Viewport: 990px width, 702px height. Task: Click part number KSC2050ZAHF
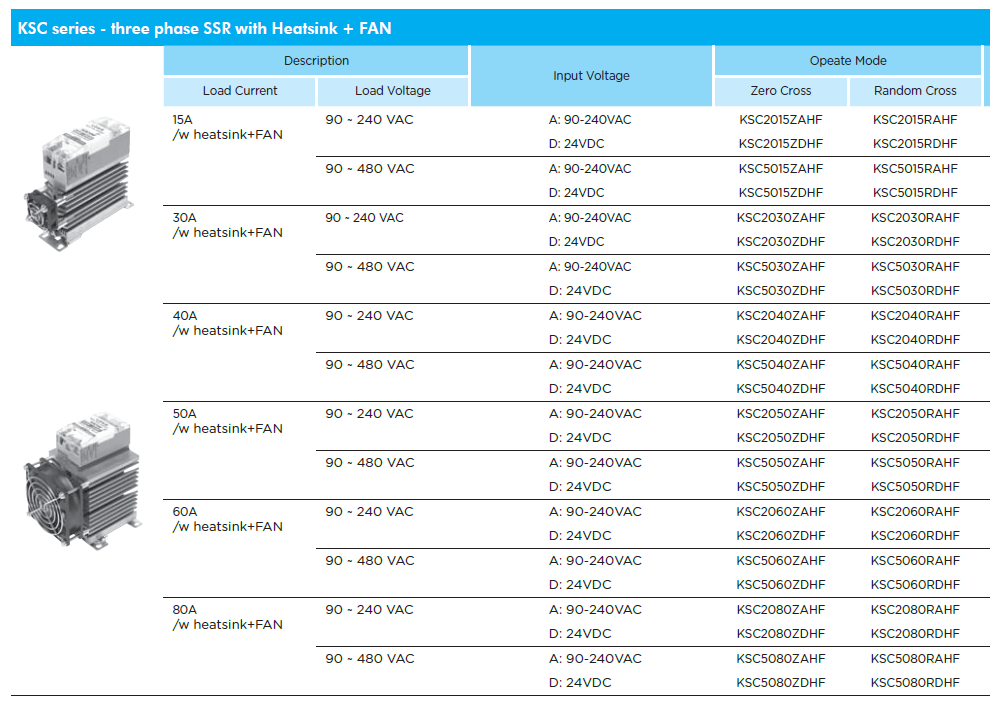781,413
